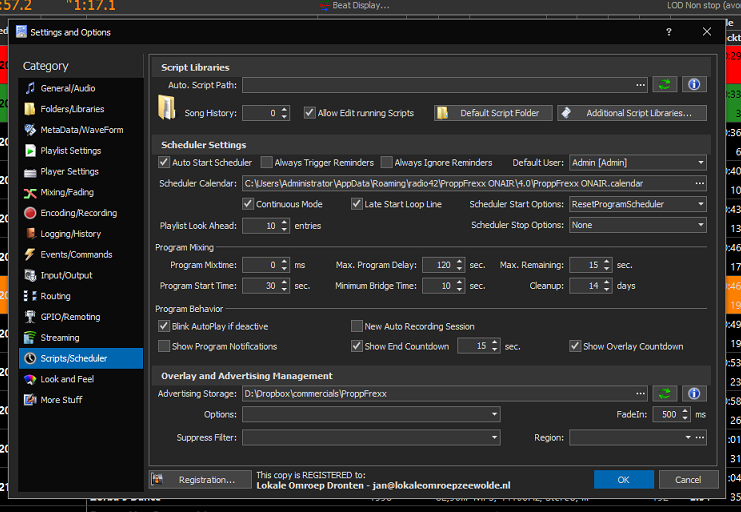Image resolution: width=741 pixels, height=512 pixels.
Task: Open Additional Script Libraries button
Action: coord(632,113)
